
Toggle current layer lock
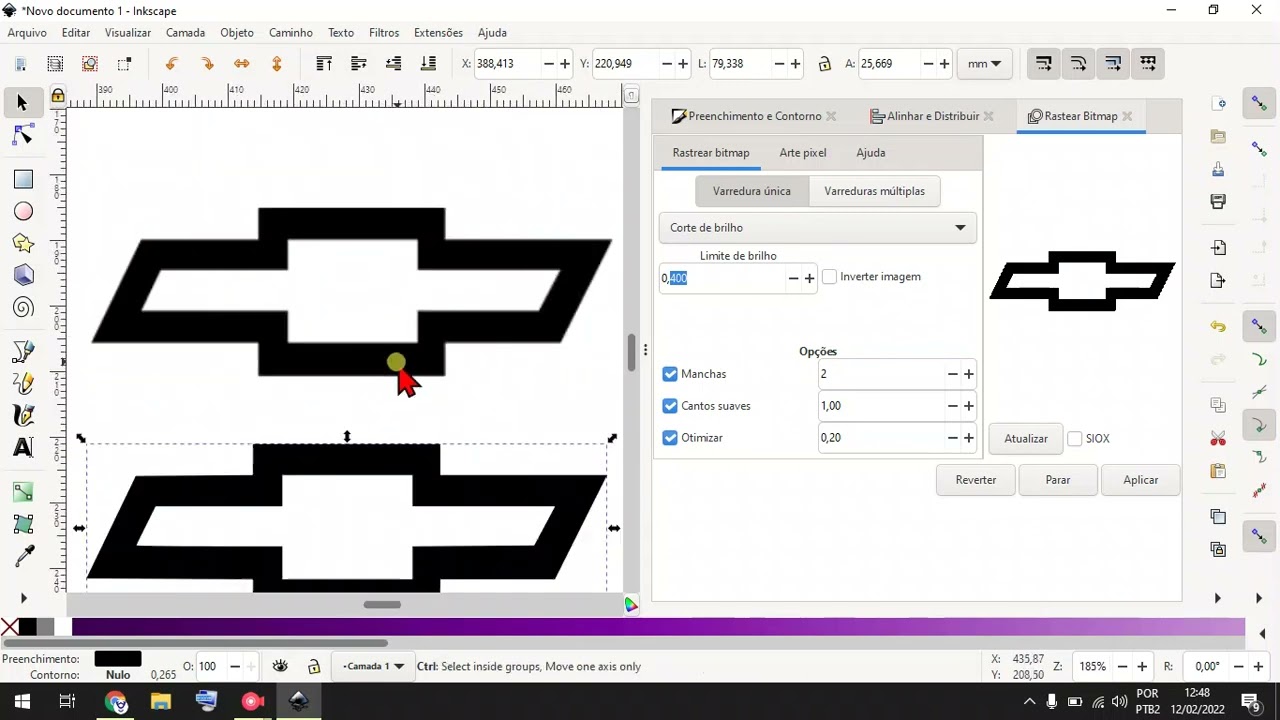point(314,666)
